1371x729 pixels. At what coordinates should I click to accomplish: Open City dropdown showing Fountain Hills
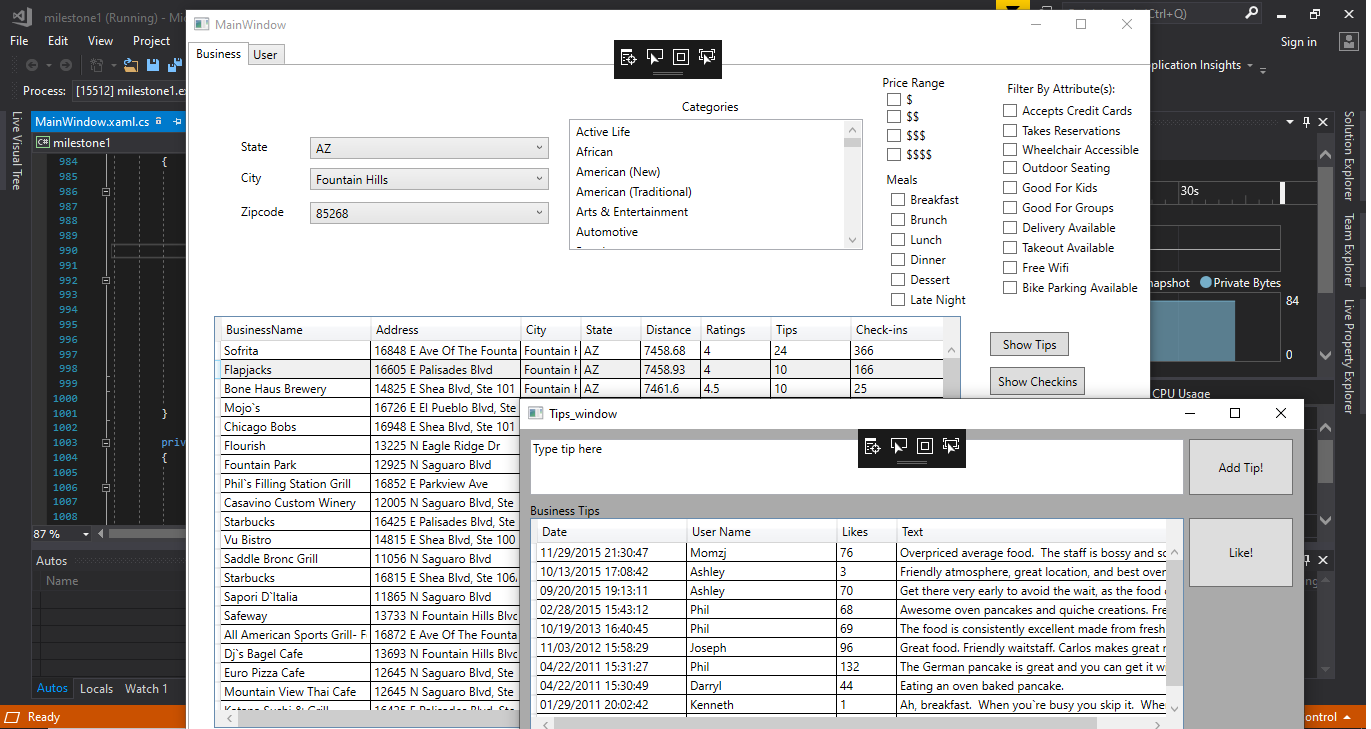click(429, 180)
